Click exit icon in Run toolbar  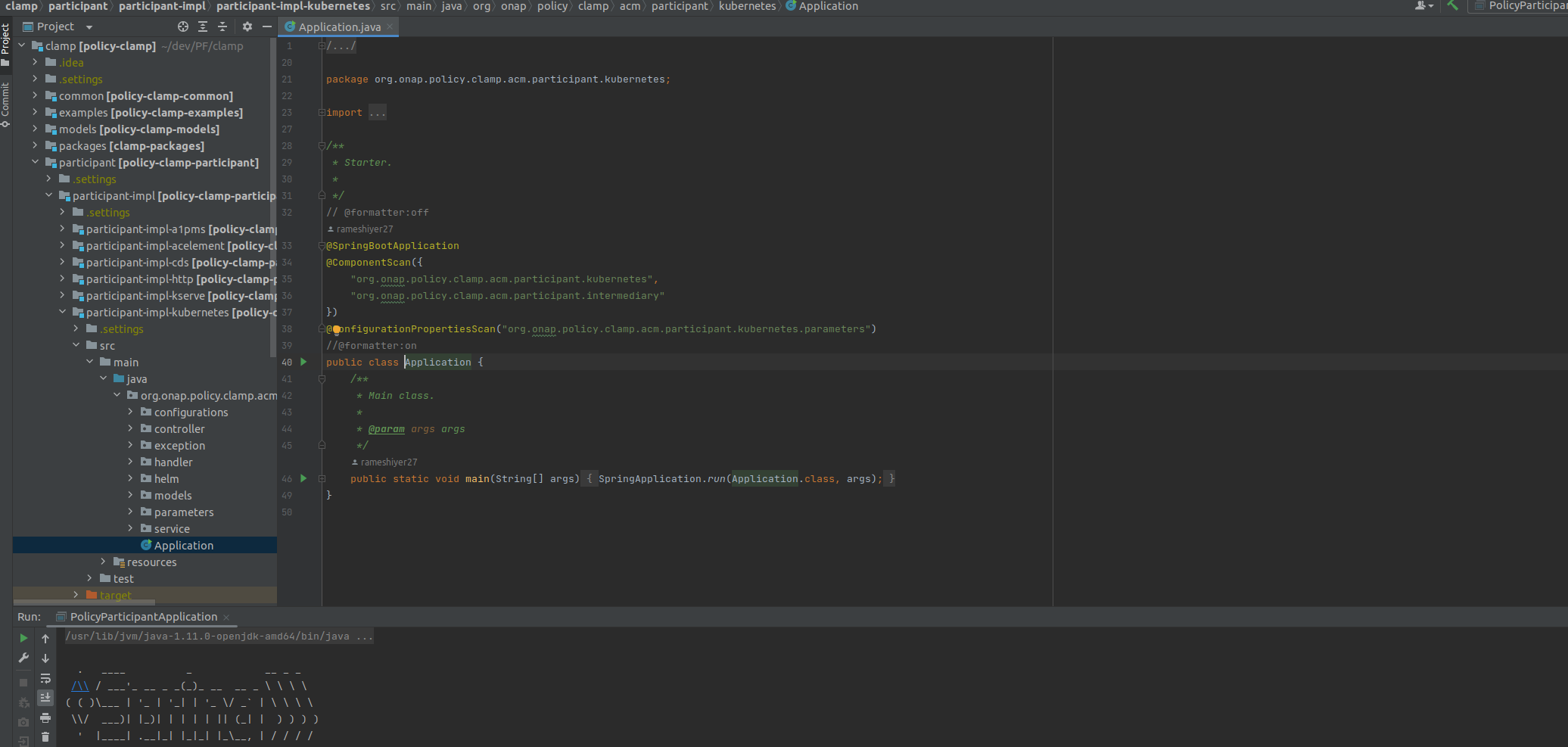23,741
